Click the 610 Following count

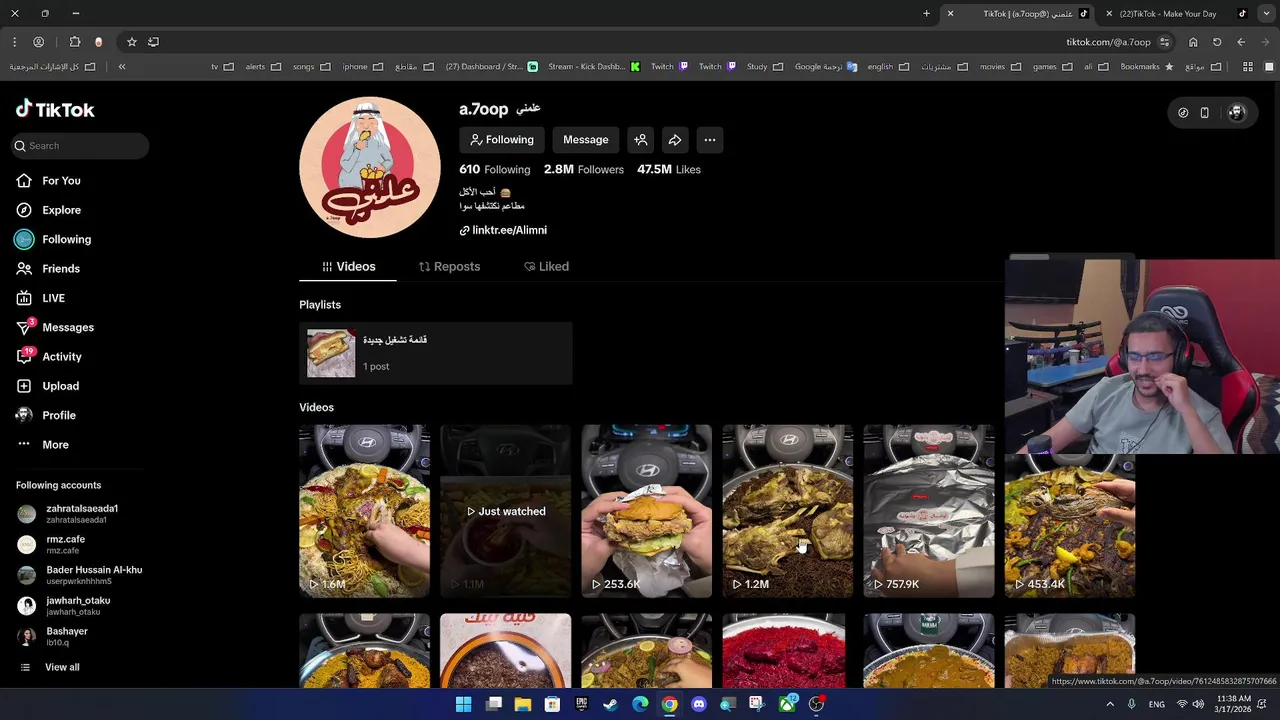pos(495,170)
